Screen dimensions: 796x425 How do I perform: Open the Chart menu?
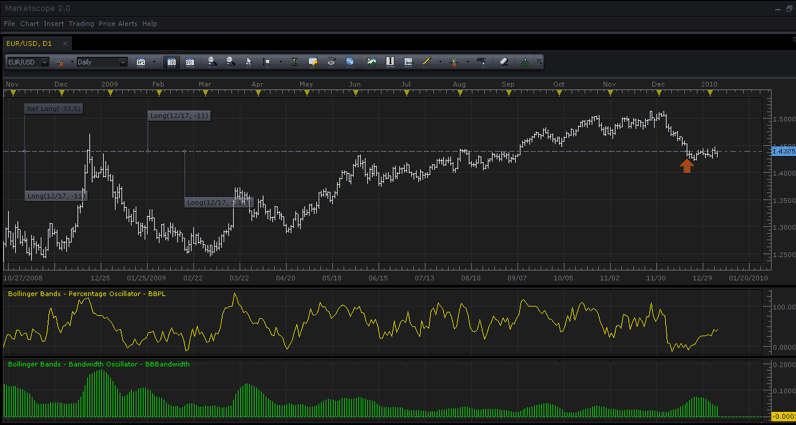click(x=29, y=24)
